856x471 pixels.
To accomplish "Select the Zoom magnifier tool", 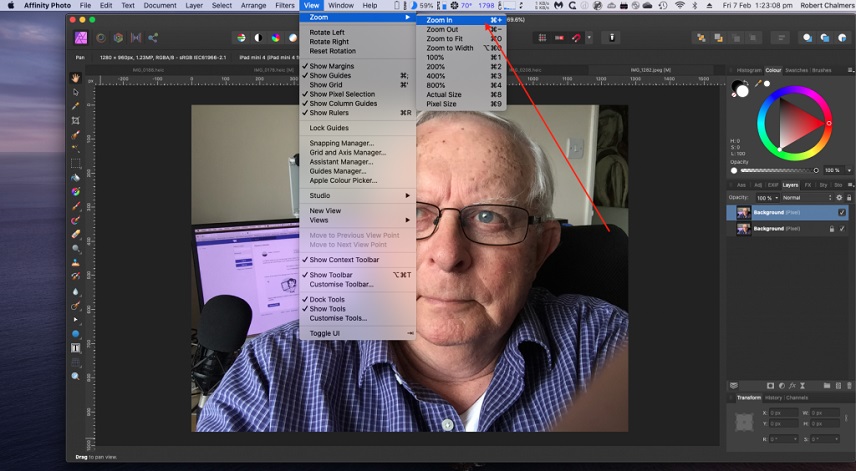I will click(x=75, y=377).
